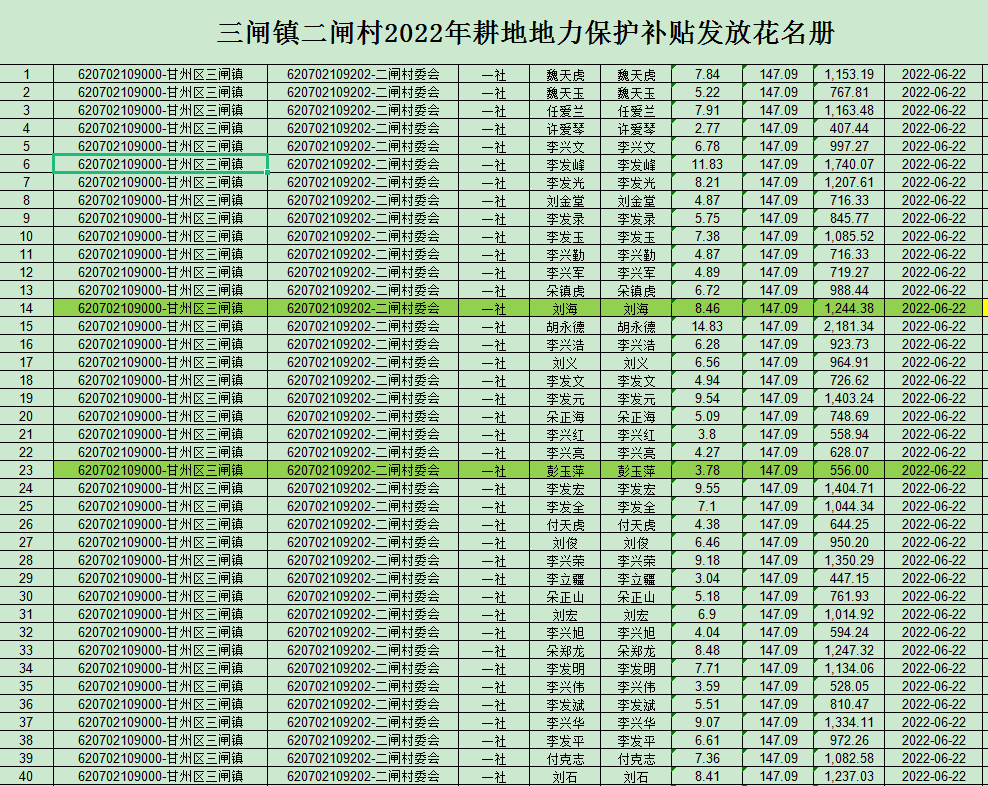Select the area value 7.1 for 李发全
The width and height of the screenshot is (988, 786).
707,507
